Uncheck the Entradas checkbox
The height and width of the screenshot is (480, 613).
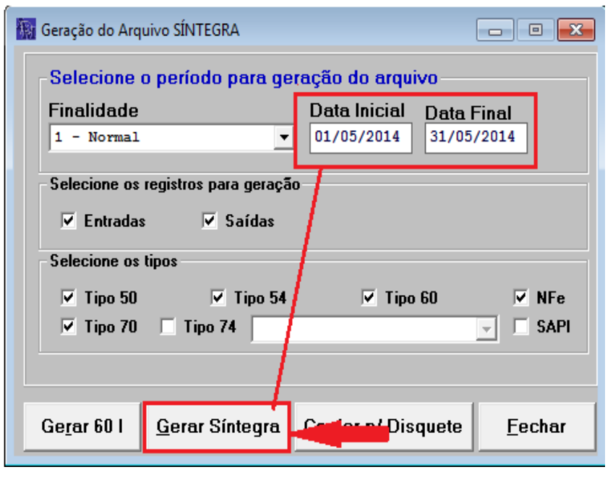(69, 221)
